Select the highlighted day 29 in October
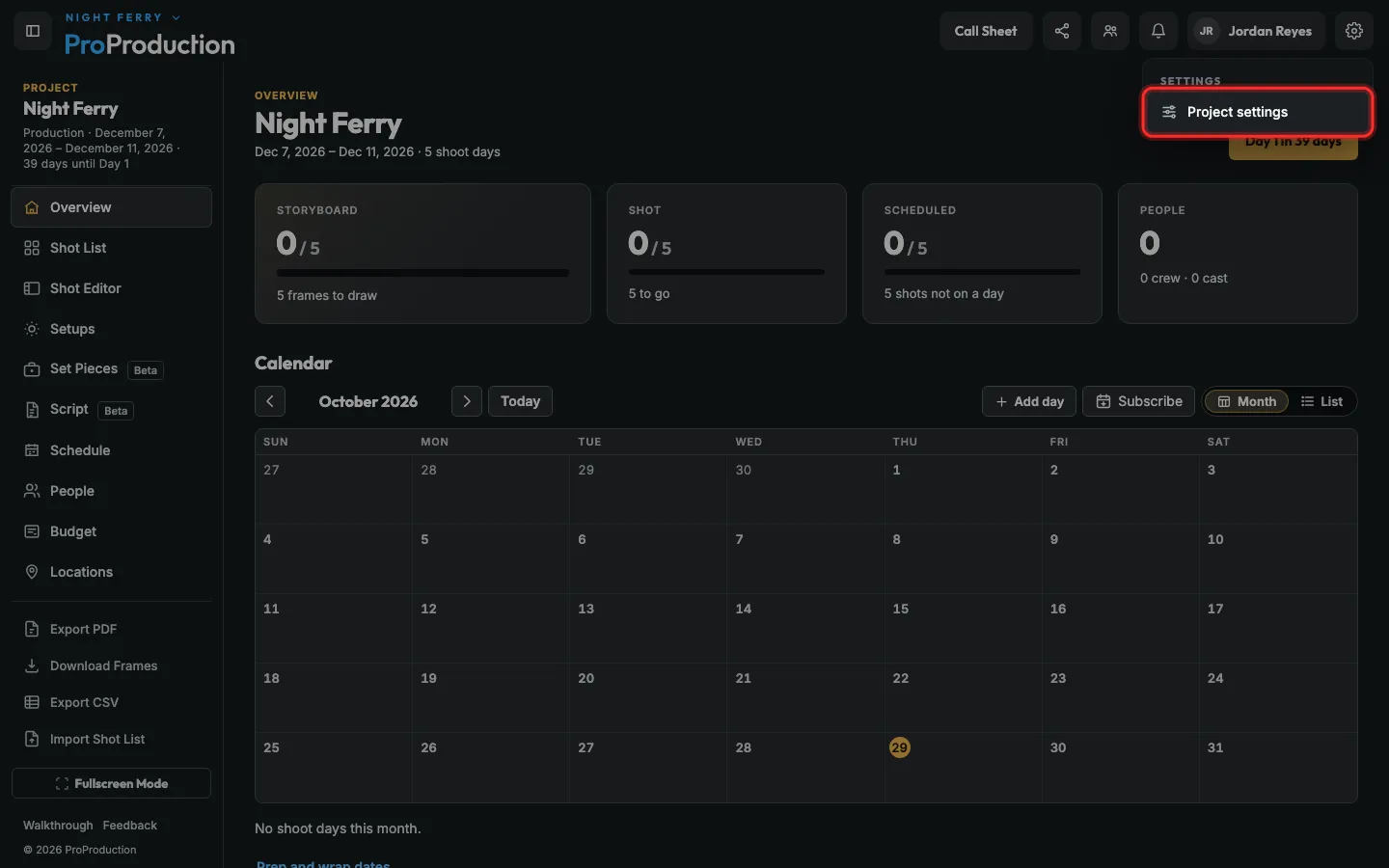This screenshot has width=1389, height=868. [900, 747]
